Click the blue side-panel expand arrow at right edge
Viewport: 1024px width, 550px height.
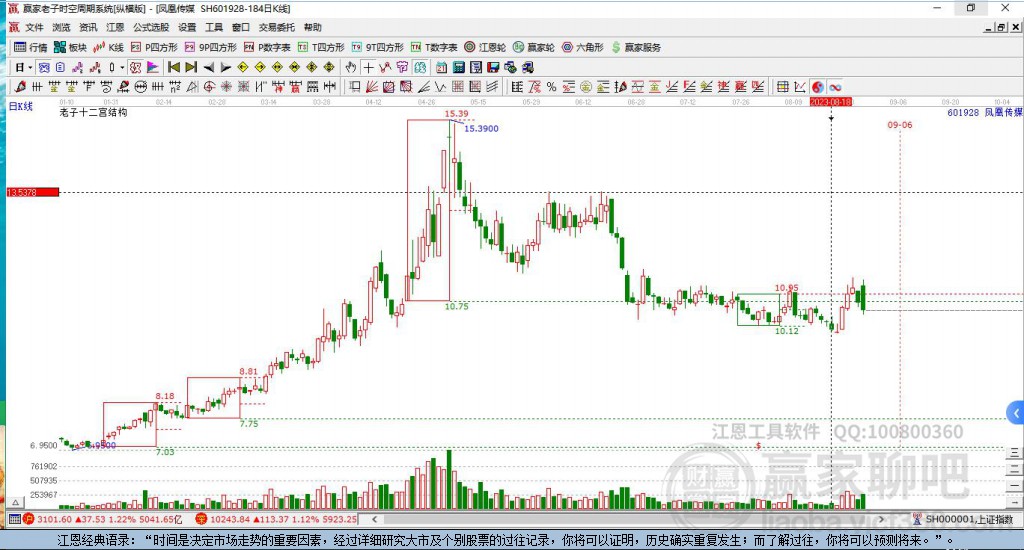pyautogui.click(x=1016, y=413)
